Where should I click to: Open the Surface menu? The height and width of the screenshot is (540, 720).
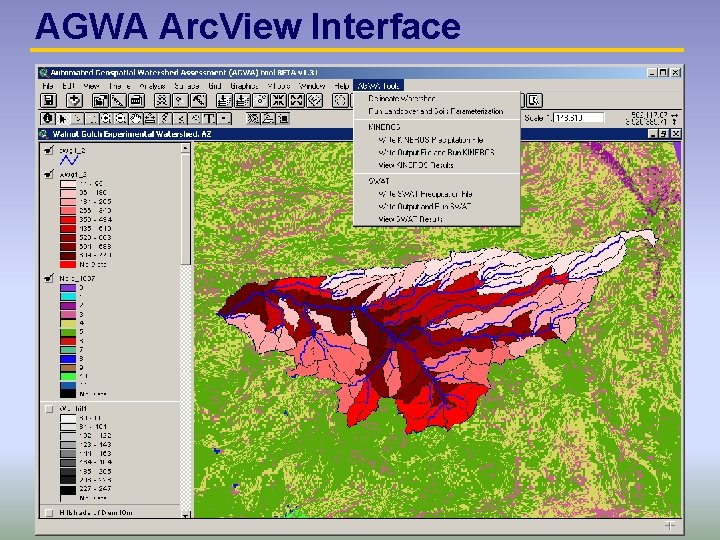[x=186, y=86]
